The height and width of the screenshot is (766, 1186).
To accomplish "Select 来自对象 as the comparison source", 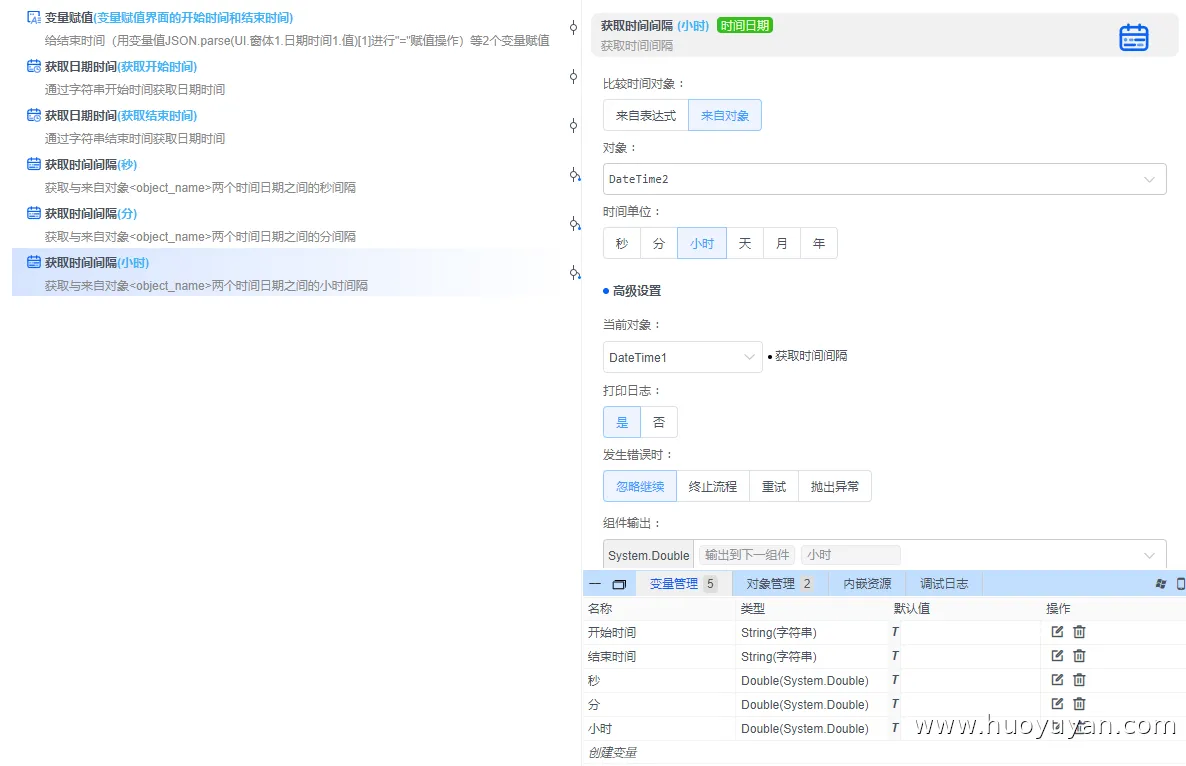I will [x=725, y=116].
